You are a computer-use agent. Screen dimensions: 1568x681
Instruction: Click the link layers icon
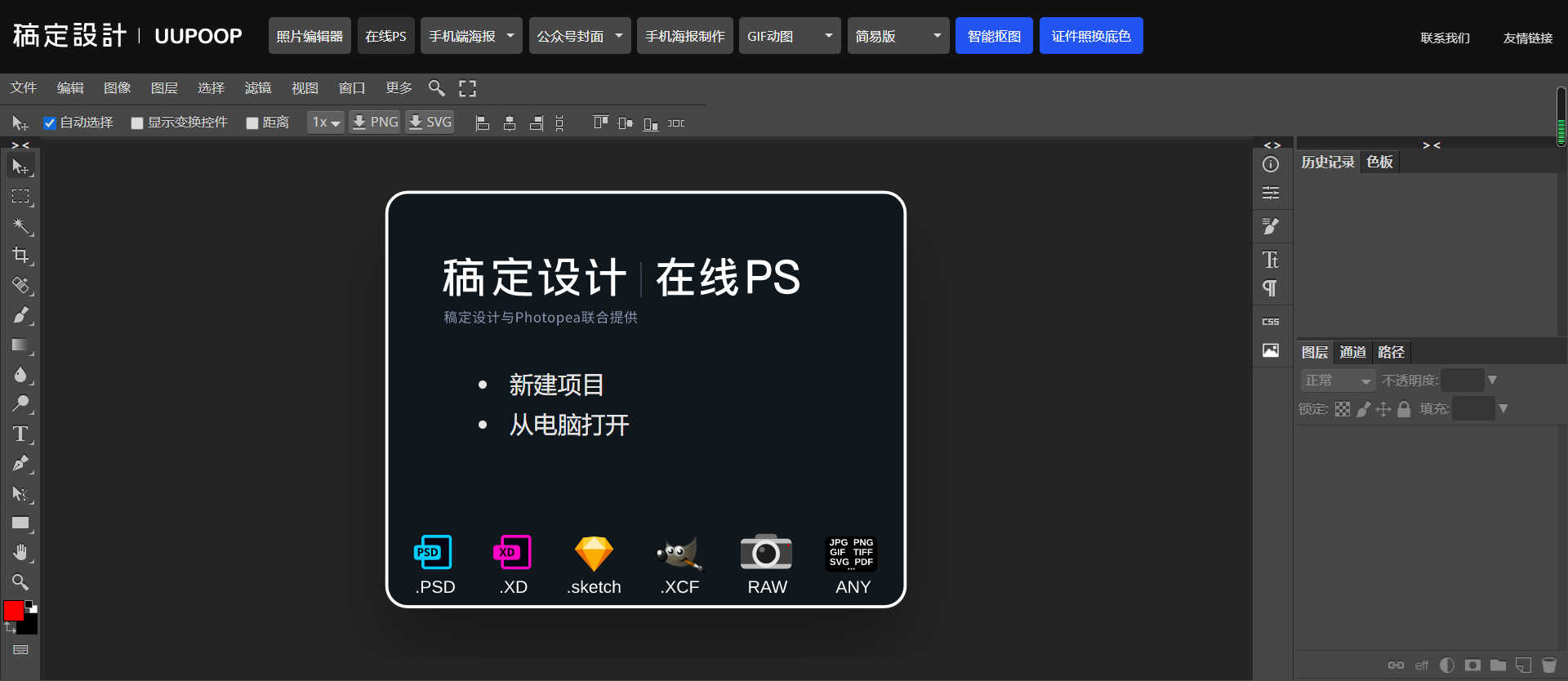coord(1396,665)
